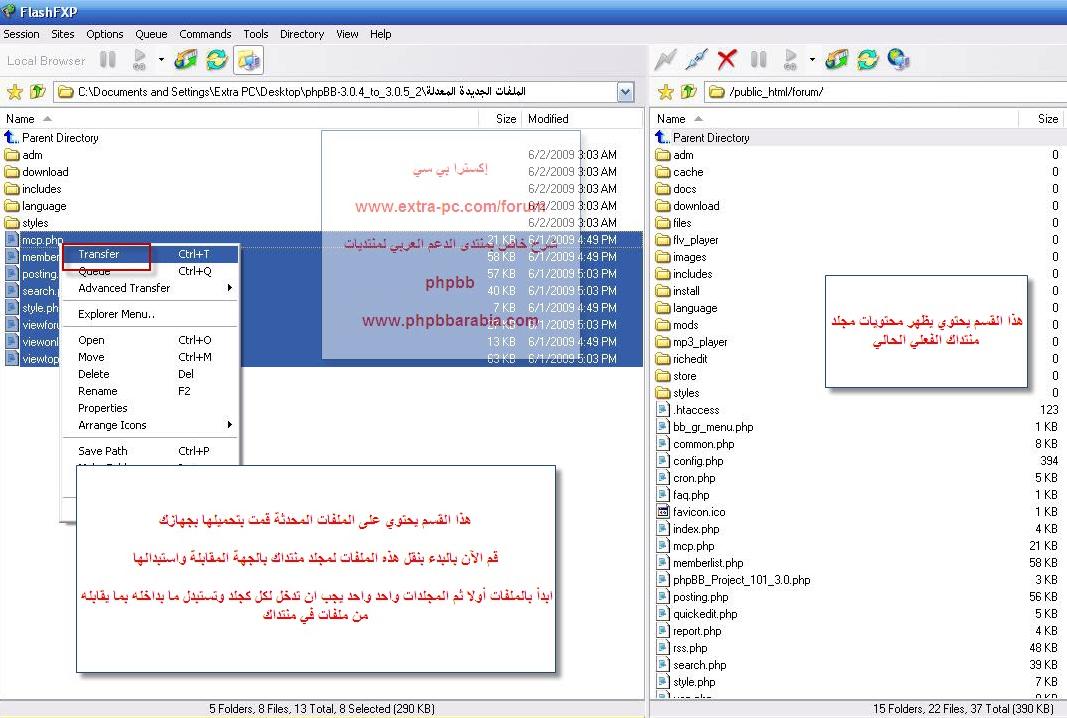Select the install folder in right pane
The height and width of the screenshot is (718, 1067).
678,291
